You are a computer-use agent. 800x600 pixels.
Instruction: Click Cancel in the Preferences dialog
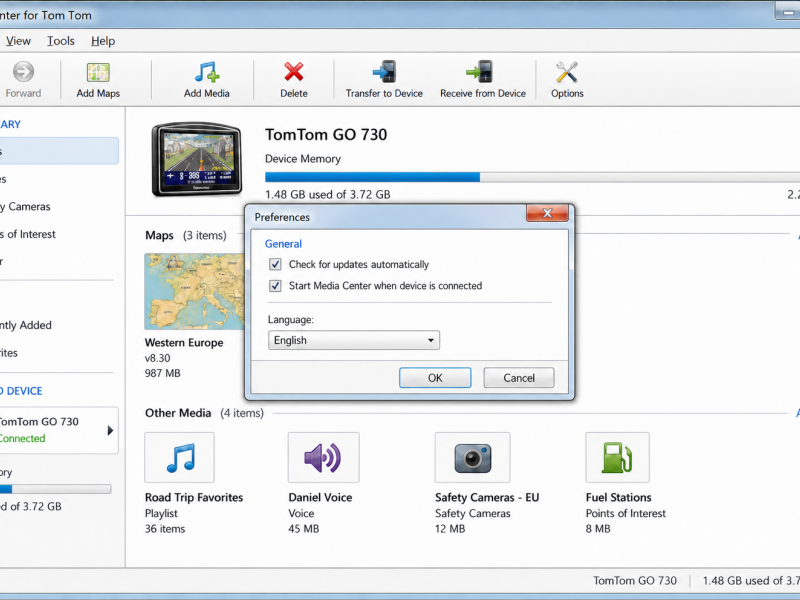519,378
